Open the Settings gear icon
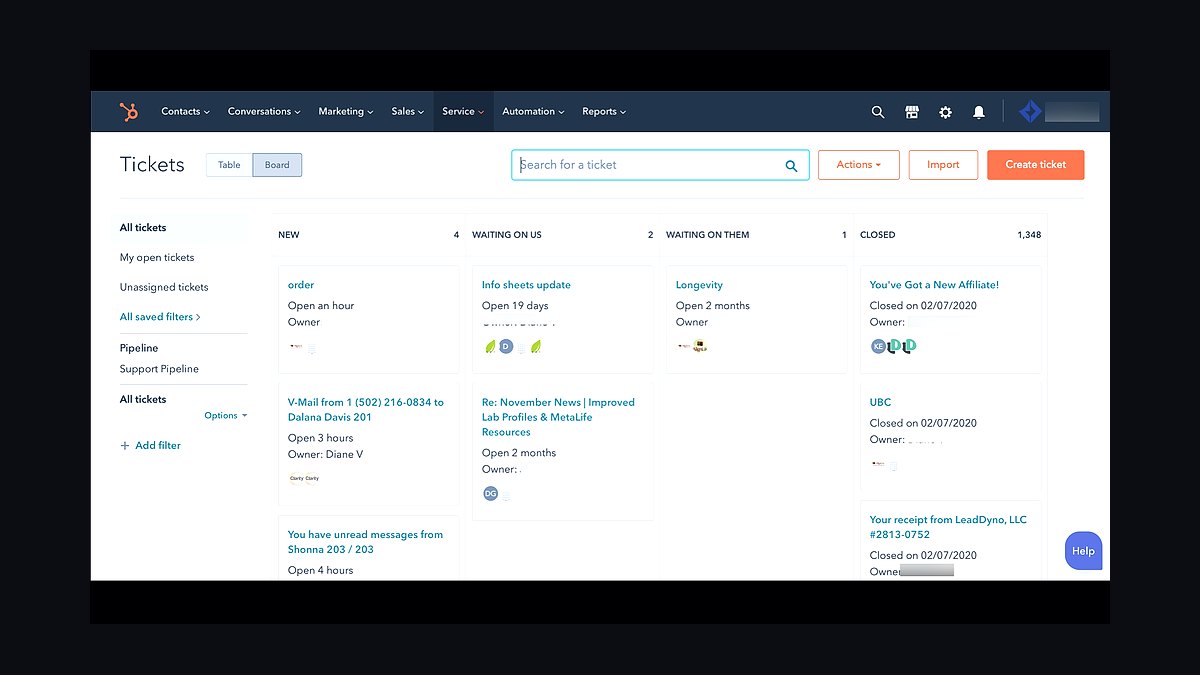Viewport: 1200px width, 675px height. [x=946, y=112]
